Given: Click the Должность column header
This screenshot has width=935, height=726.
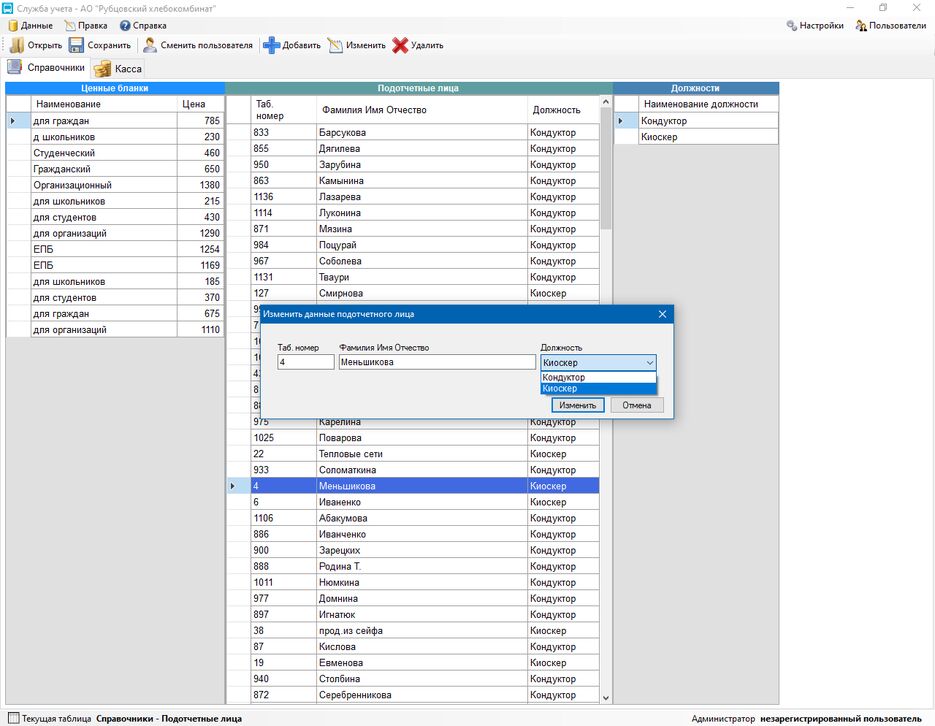Looking at the screenshot, I should coord(563,110).
